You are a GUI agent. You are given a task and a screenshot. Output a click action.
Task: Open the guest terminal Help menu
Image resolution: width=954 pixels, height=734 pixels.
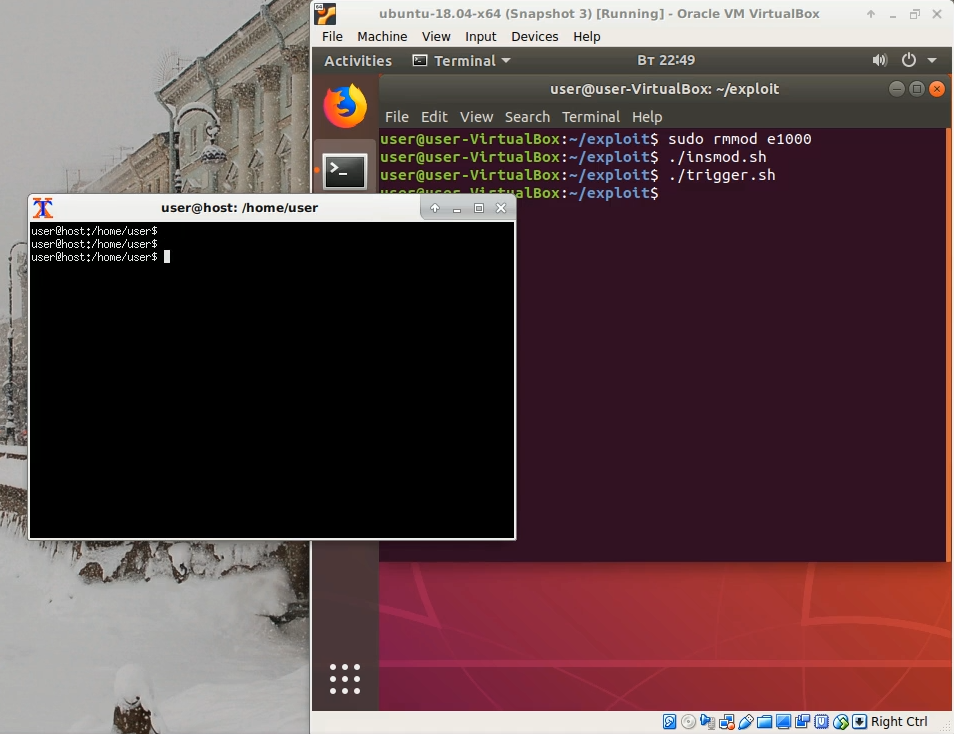click(647, 117)
